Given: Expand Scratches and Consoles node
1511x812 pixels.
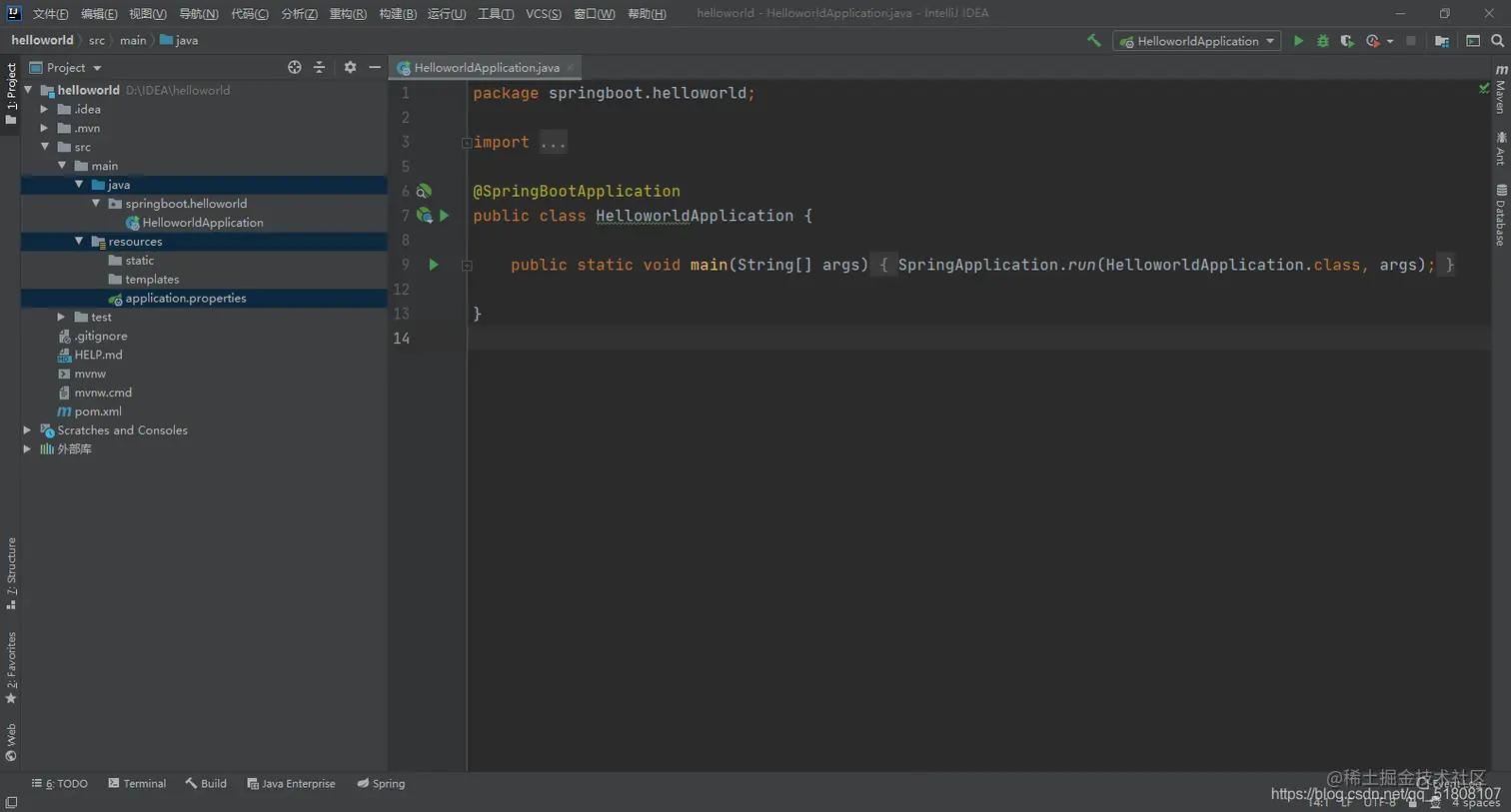Looking at the screenshot, I should [28, 430].
